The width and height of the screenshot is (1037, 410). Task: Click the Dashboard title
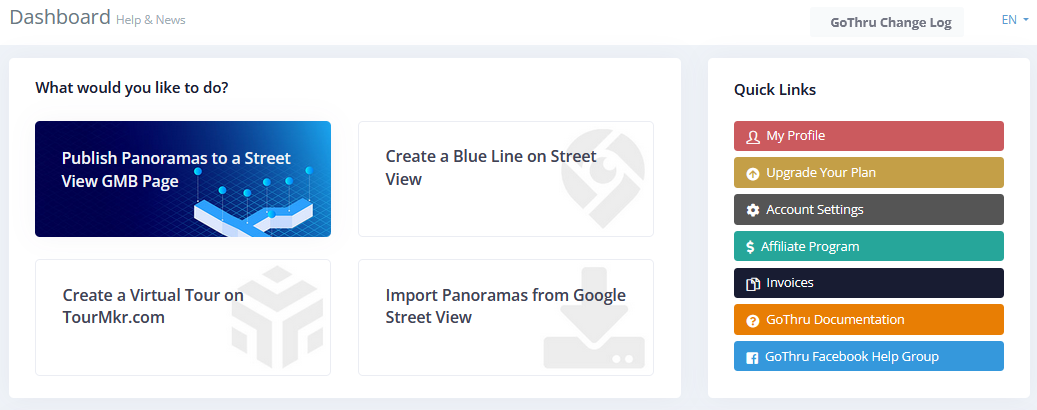[60, 17]
